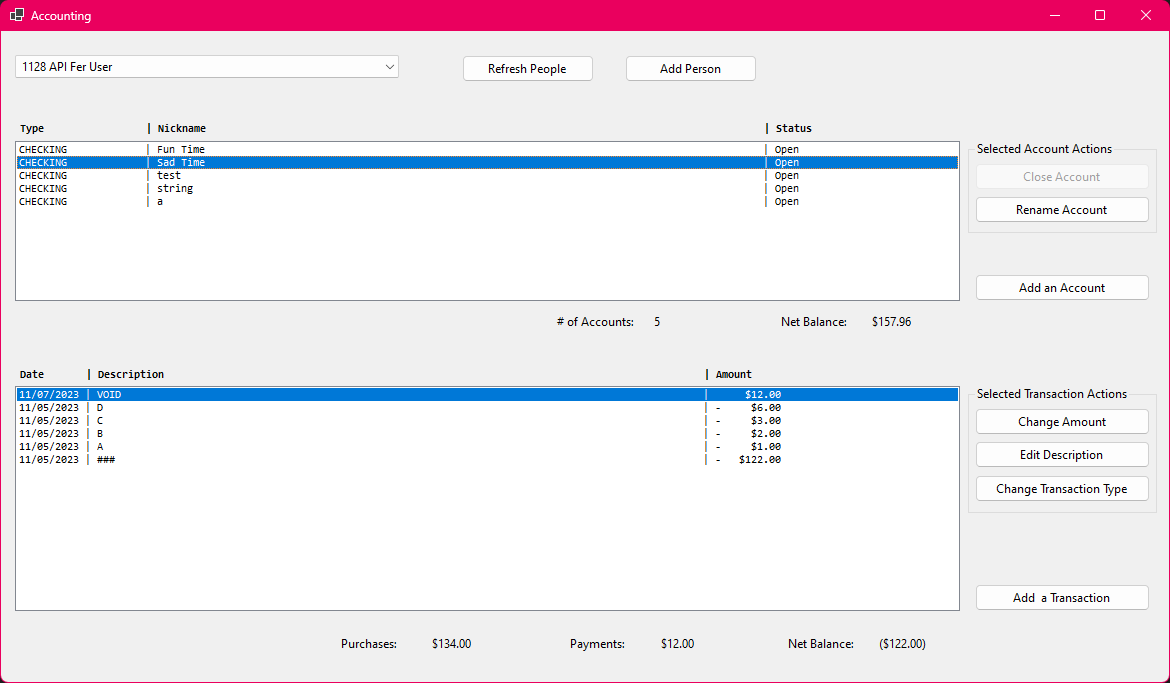Open the person selection dropdown
Viewport: 1170px width, 683px height.
pos(206,67)
